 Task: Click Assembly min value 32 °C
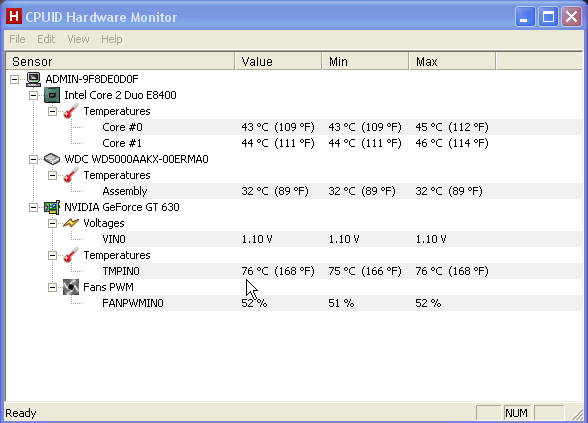(362, 191)
